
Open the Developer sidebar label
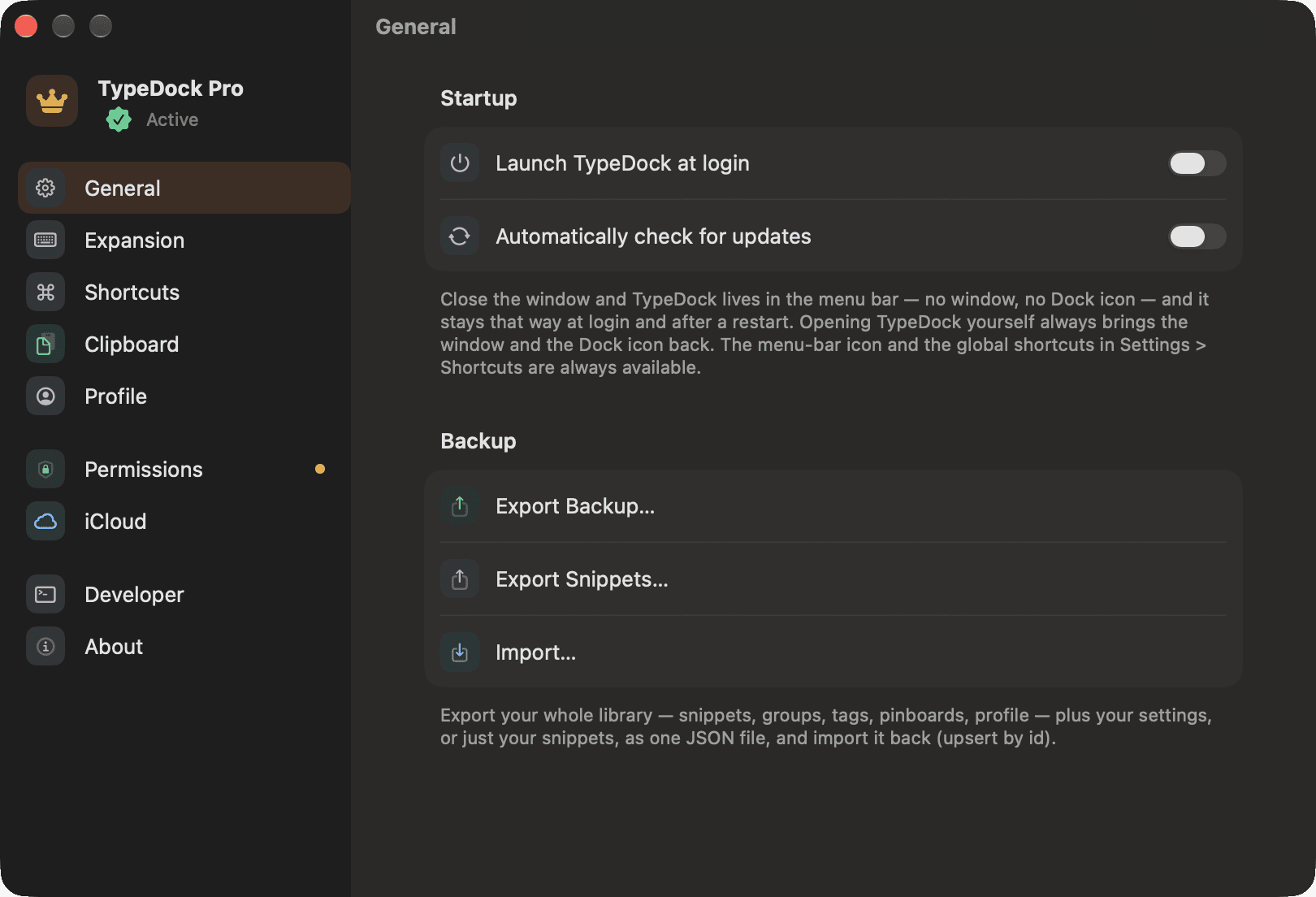(x=134, y=595)
